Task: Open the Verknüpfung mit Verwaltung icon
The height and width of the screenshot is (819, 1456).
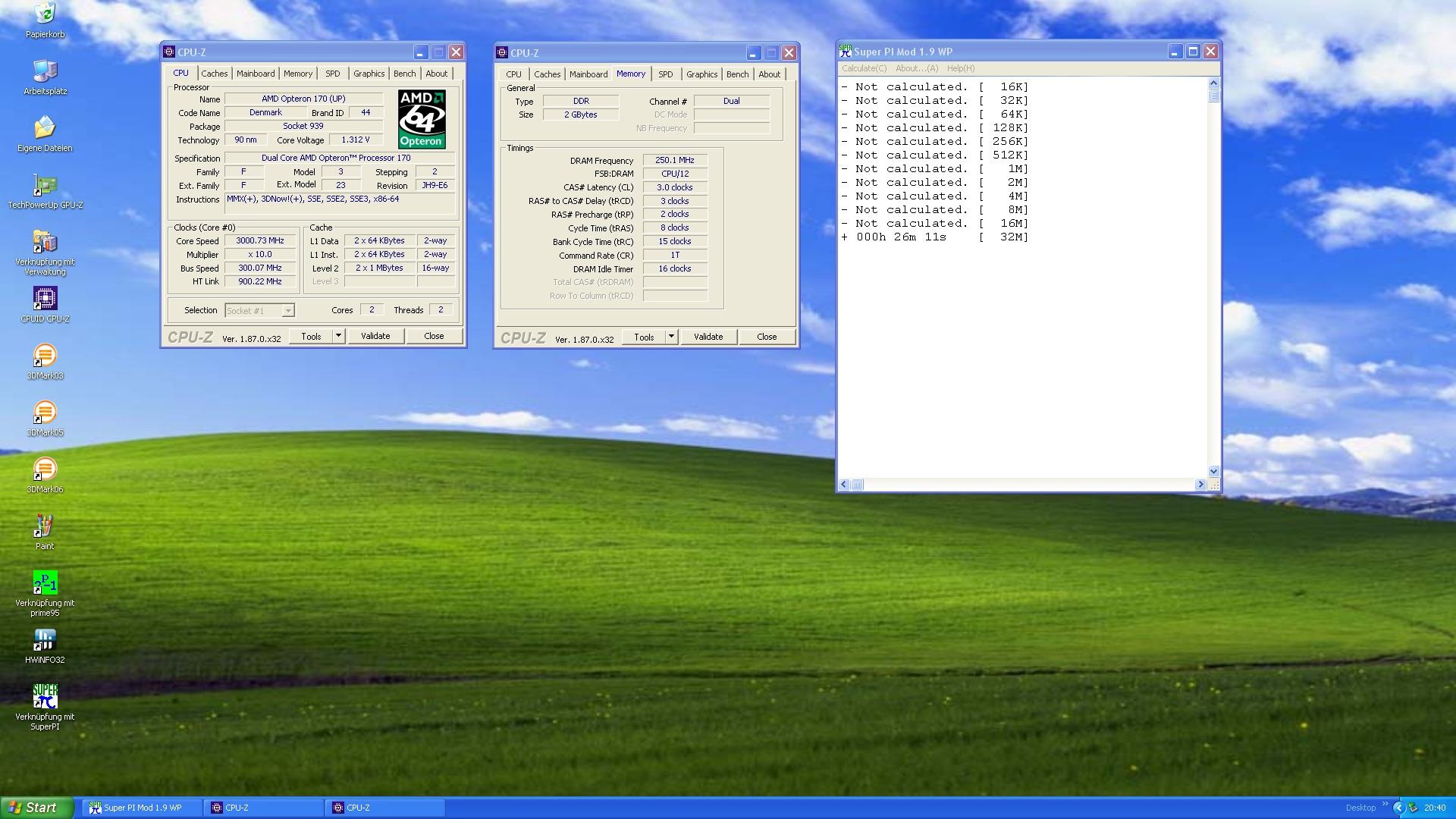Action: (45, 241)
